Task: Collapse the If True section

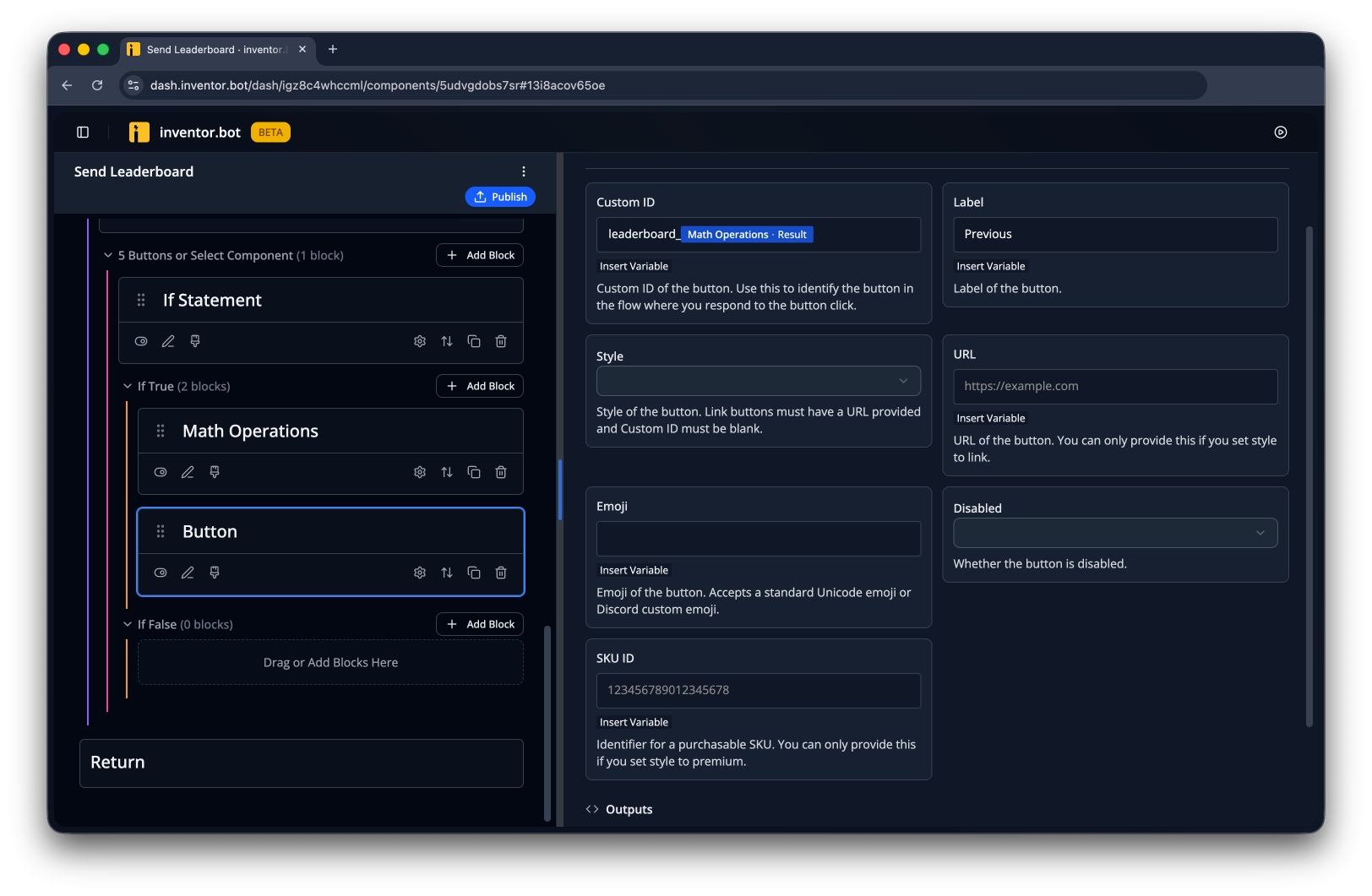Action: point(128,386)
